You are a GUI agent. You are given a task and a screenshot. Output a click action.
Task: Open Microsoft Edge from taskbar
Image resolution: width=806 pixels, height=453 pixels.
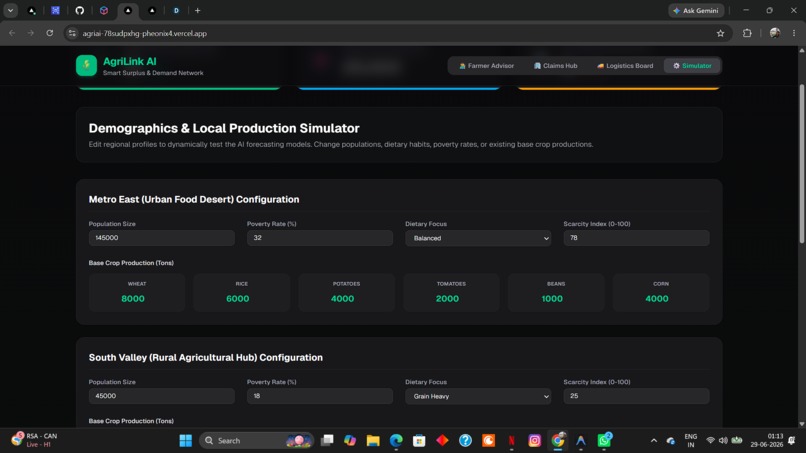(x=396, y=441)
